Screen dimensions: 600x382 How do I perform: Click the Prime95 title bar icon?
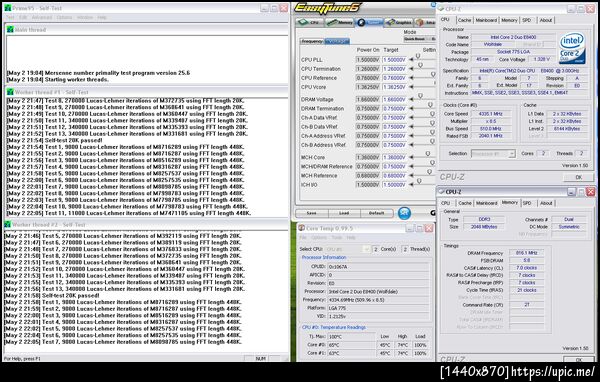[7, 8]
